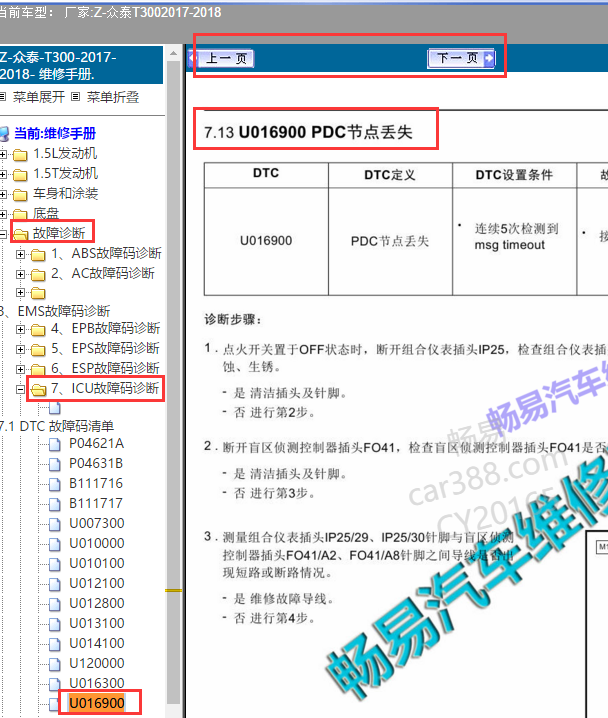Image resolution: width=608 pixels, height=718 pixels.
Task: Open the B111717 fault code page
Action: 96,504
